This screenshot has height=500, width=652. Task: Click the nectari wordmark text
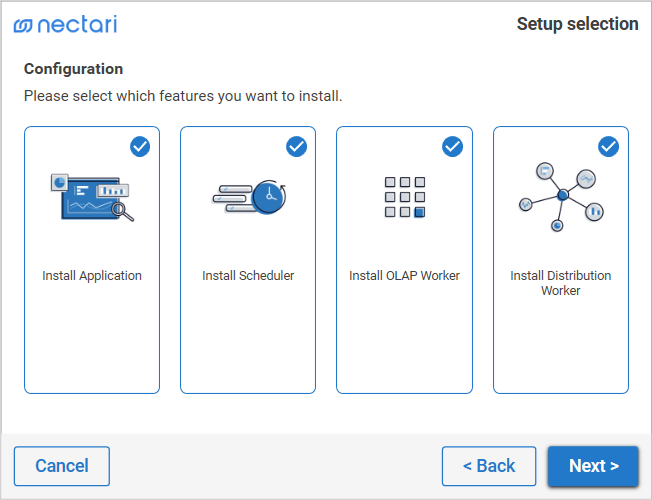point(77,24)
